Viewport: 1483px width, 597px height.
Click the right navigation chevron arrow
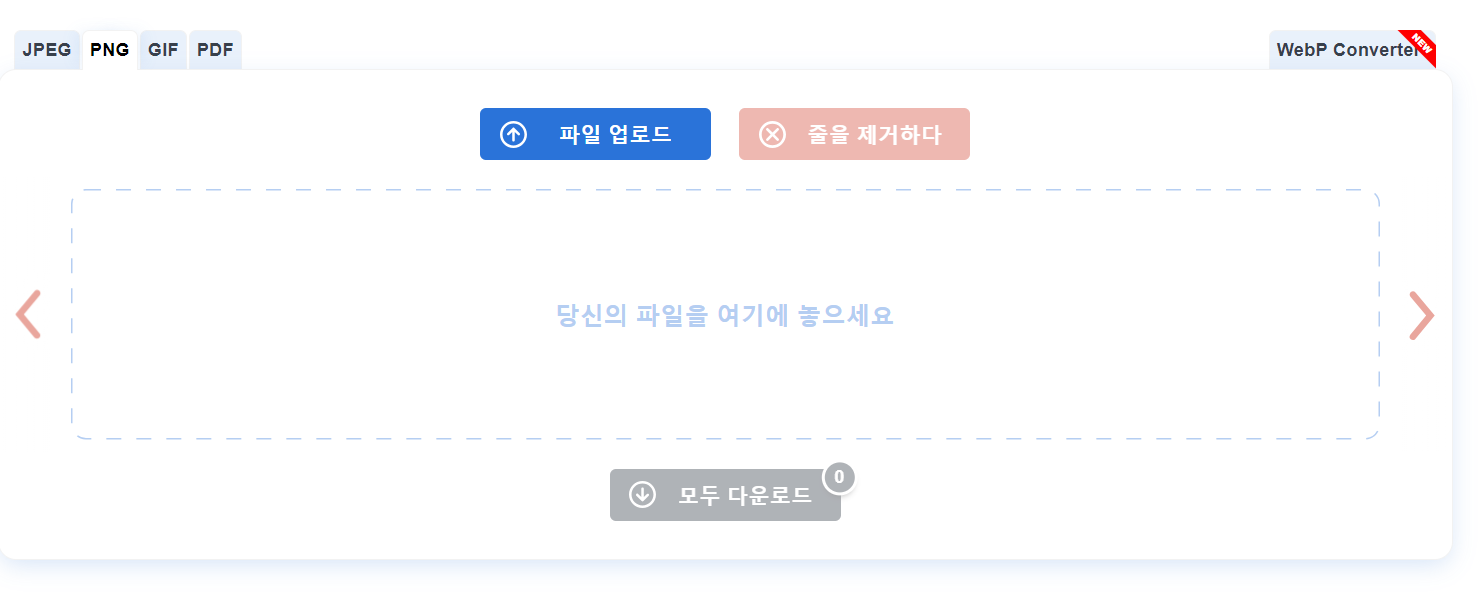click(x=1421, y=315)
